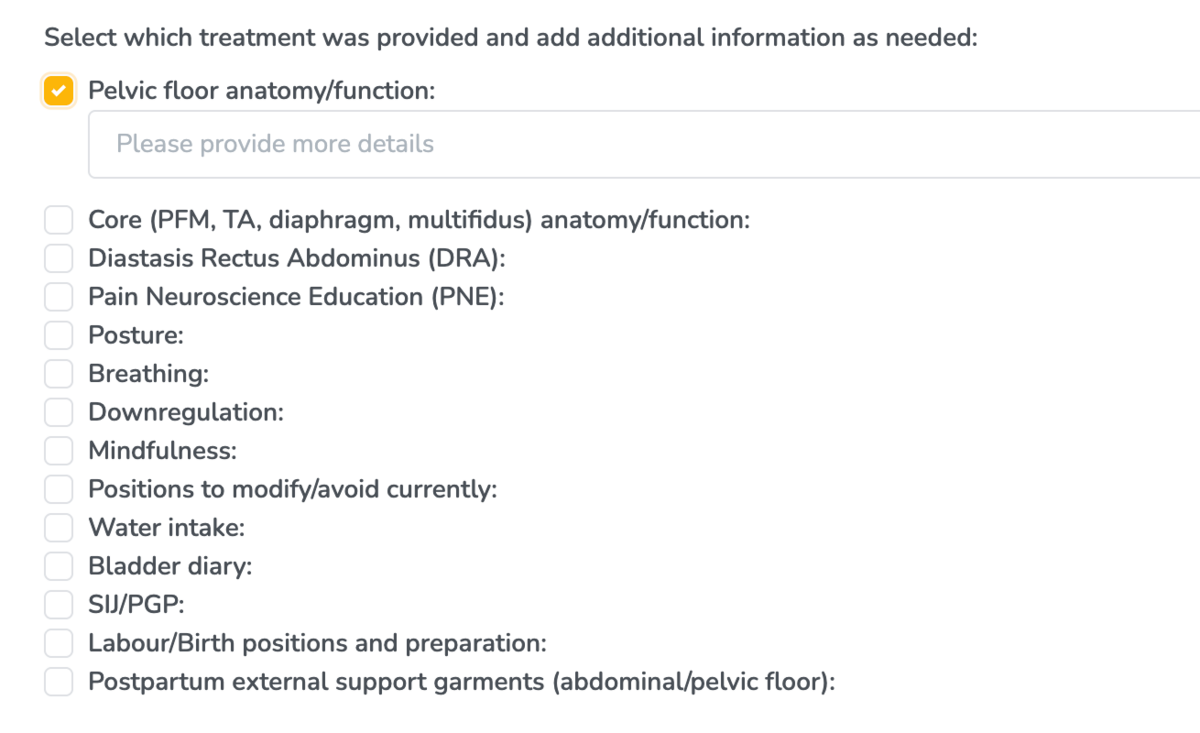Enable the Breathing checkbox
This screenshot has width=1200, height=733.
pos(57,373)
